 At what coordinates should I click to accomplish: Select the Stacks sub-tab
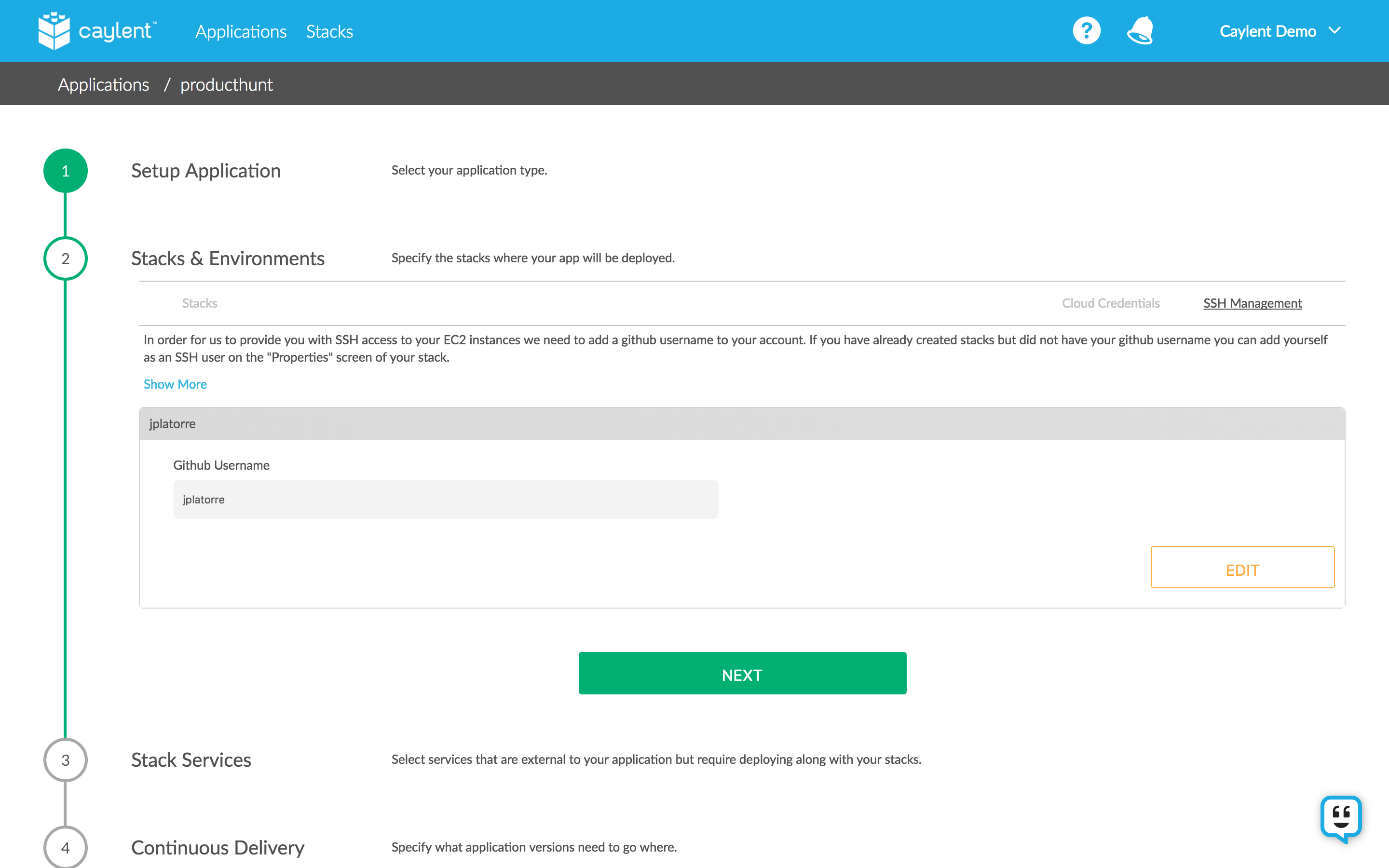click(199, 303)
